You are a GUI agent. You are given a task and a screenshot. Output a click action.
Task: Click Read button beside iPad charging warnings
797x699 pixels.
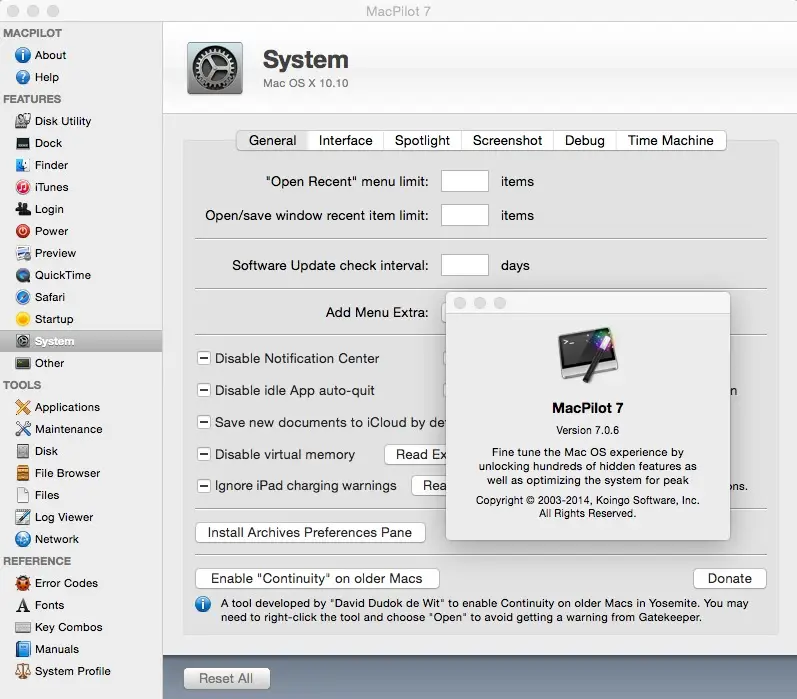click(x=428, y=486)
